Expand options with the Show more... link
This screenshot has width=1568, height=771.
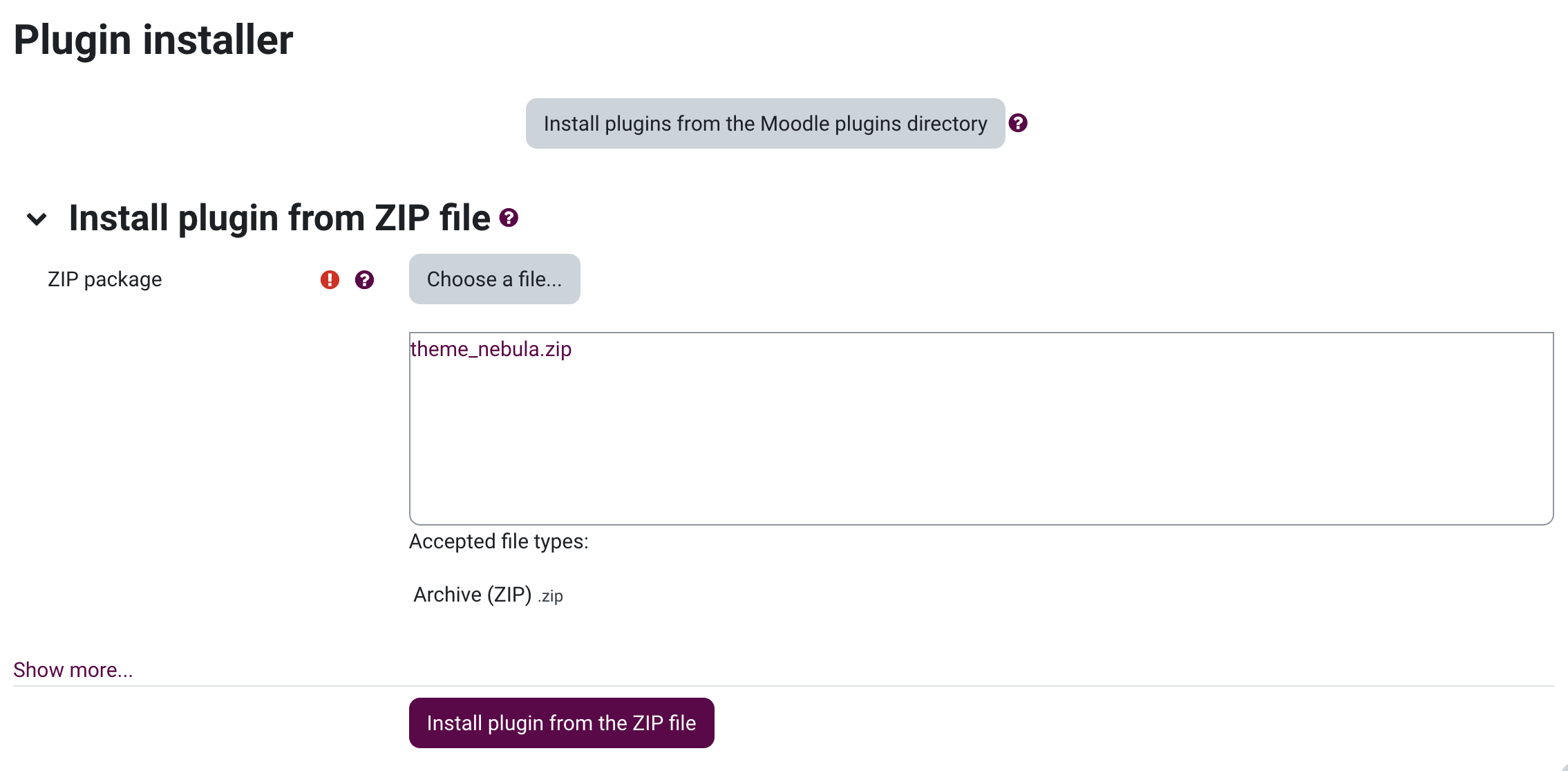click(73, 670)
